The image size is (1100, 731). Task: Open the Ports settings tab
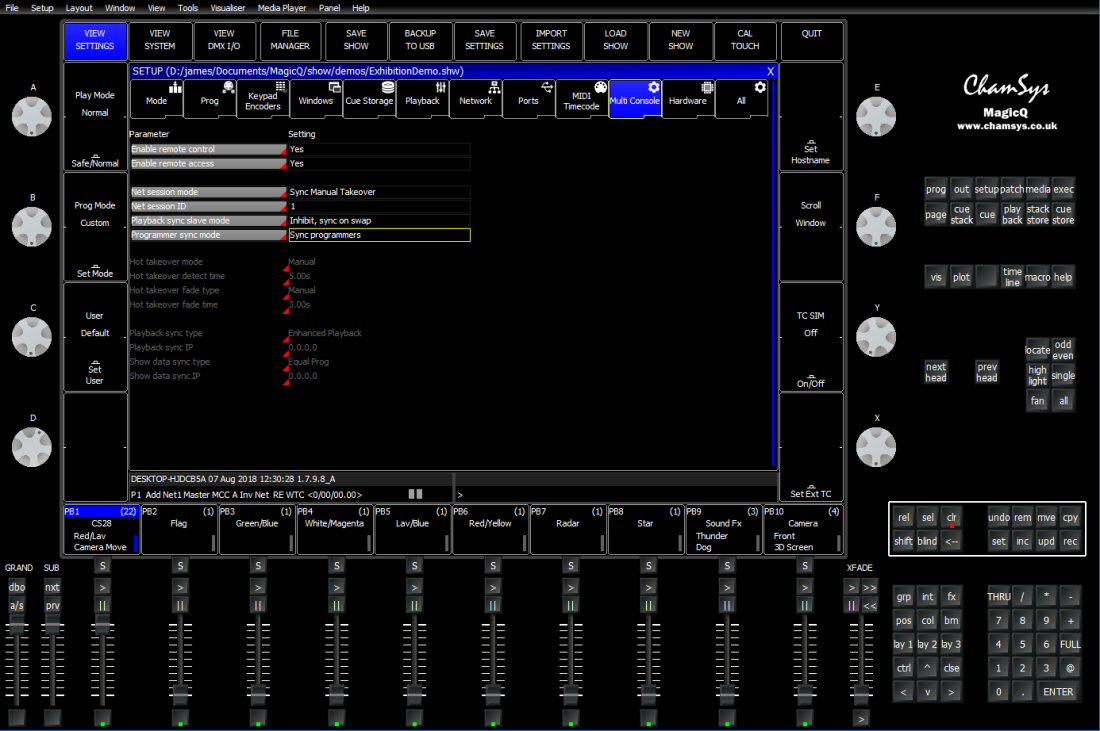[x=528, y=100]
